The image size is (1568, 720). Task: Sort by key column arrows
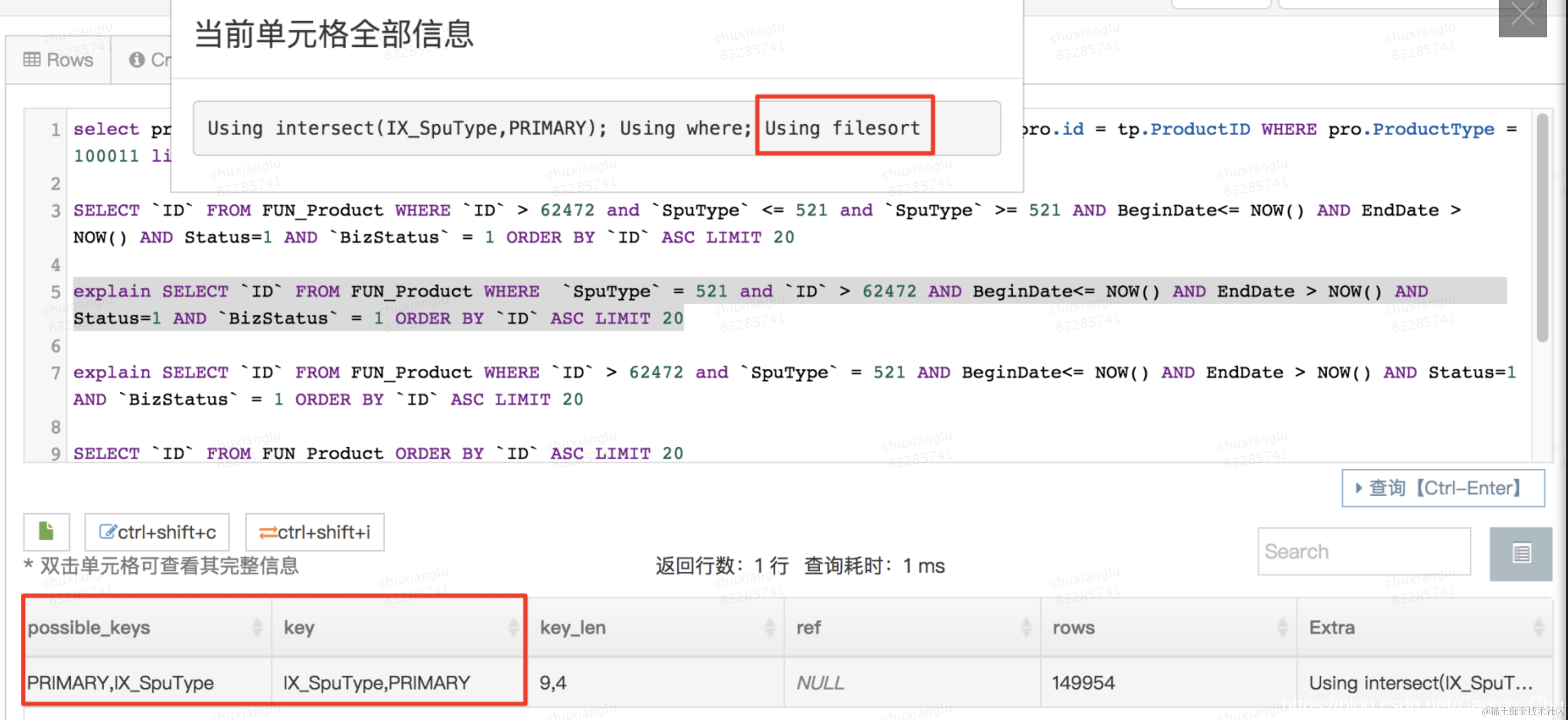coord(514,627)
